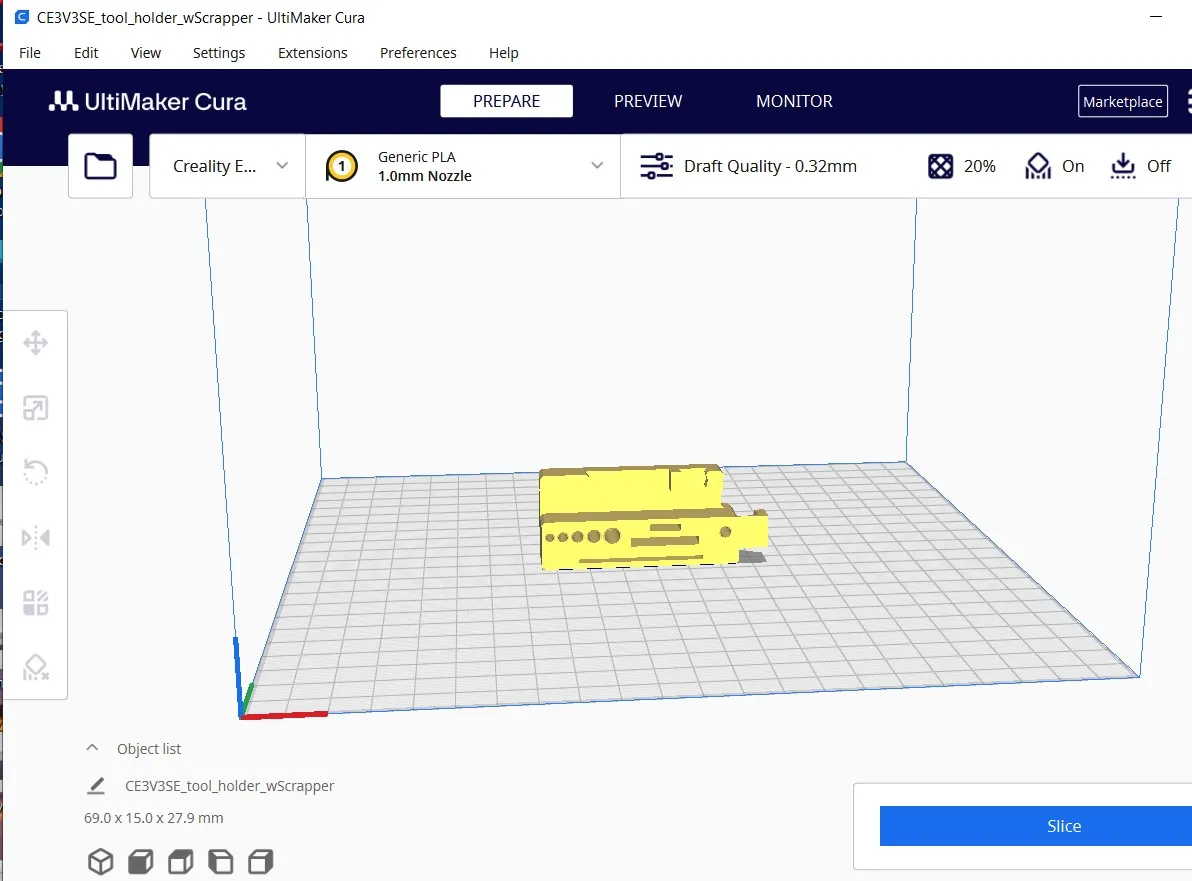Click the Cura app icon in title bar
This screenshot has height=881, width=1192.
(22, 17)
